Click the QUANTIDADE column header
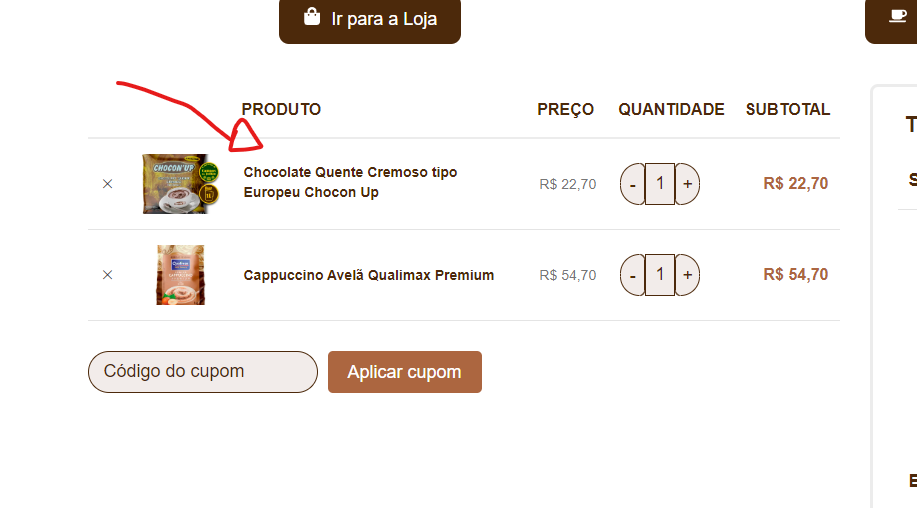 coord(671,109)
